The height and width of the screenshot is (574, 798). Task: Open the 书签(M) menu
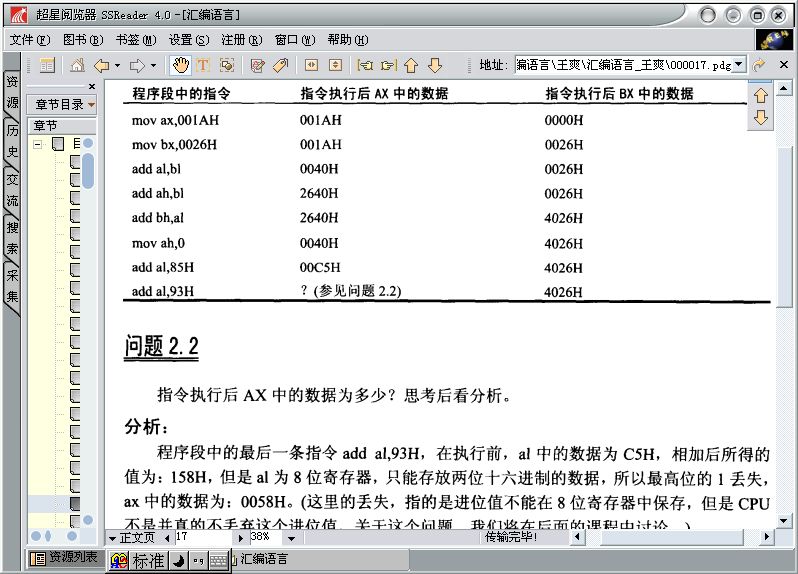coord(136,40)
